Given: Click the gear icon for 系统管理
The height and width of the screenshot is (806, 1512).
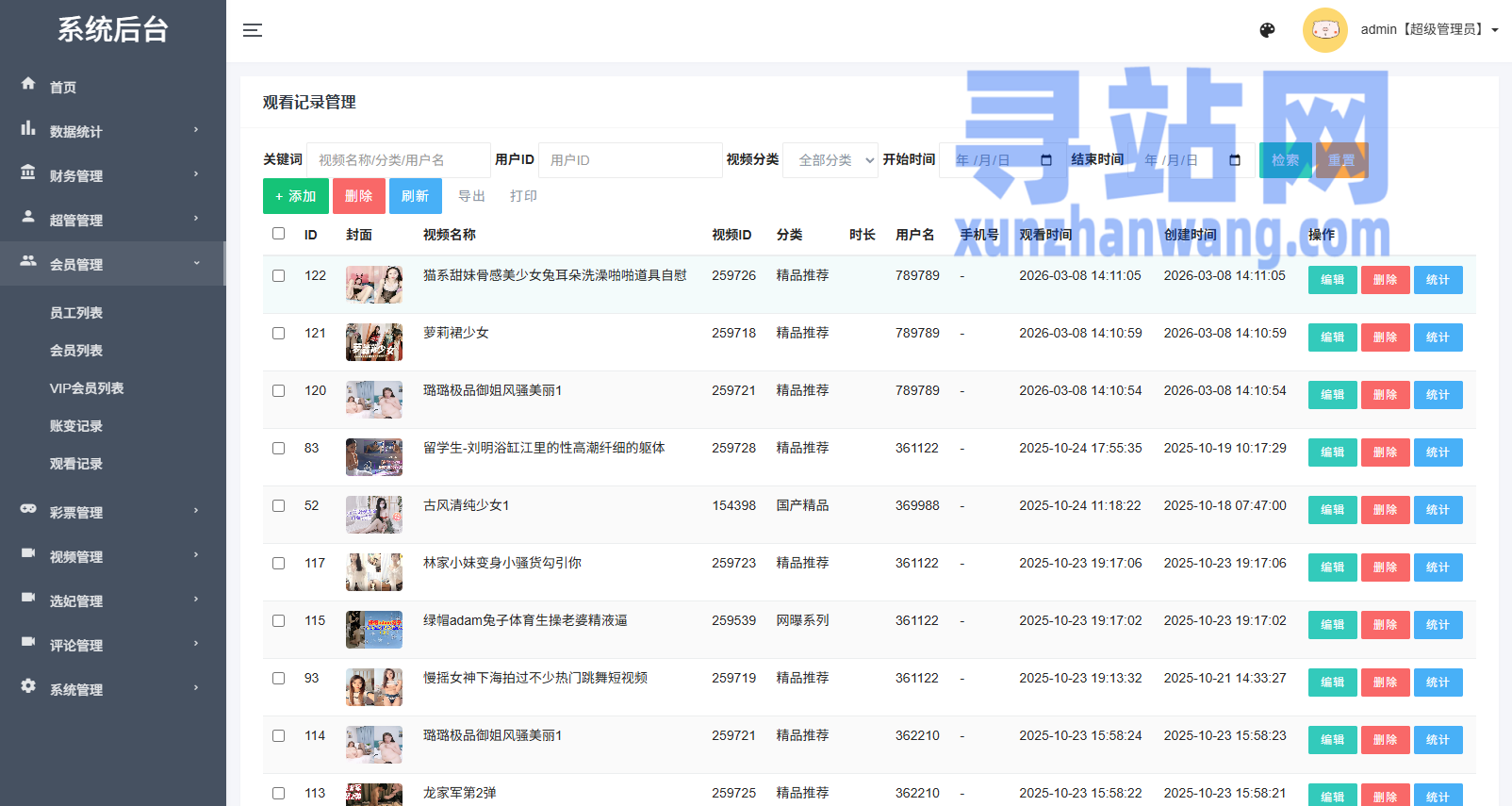Looking at the screenshot, I should coord(28,686).
